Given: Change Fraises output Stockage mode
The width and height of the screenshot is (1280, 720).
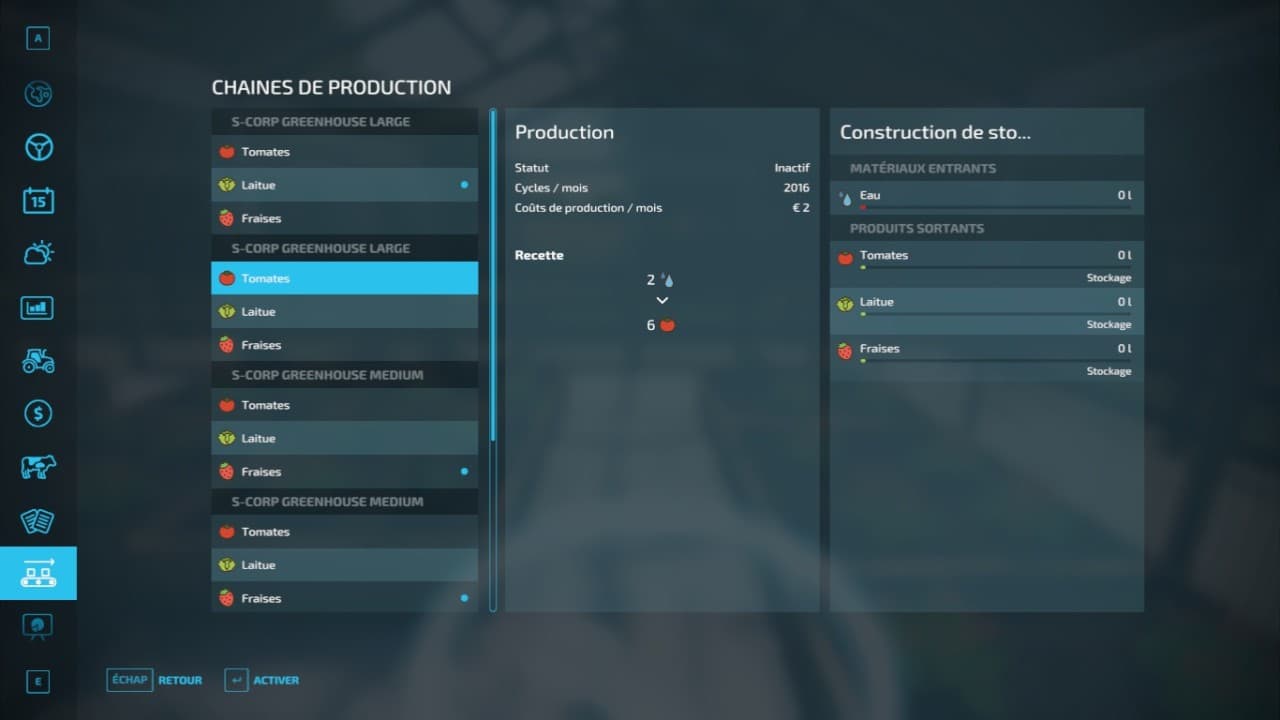Looking at the screenshot, I should (x=1109, y=371).
